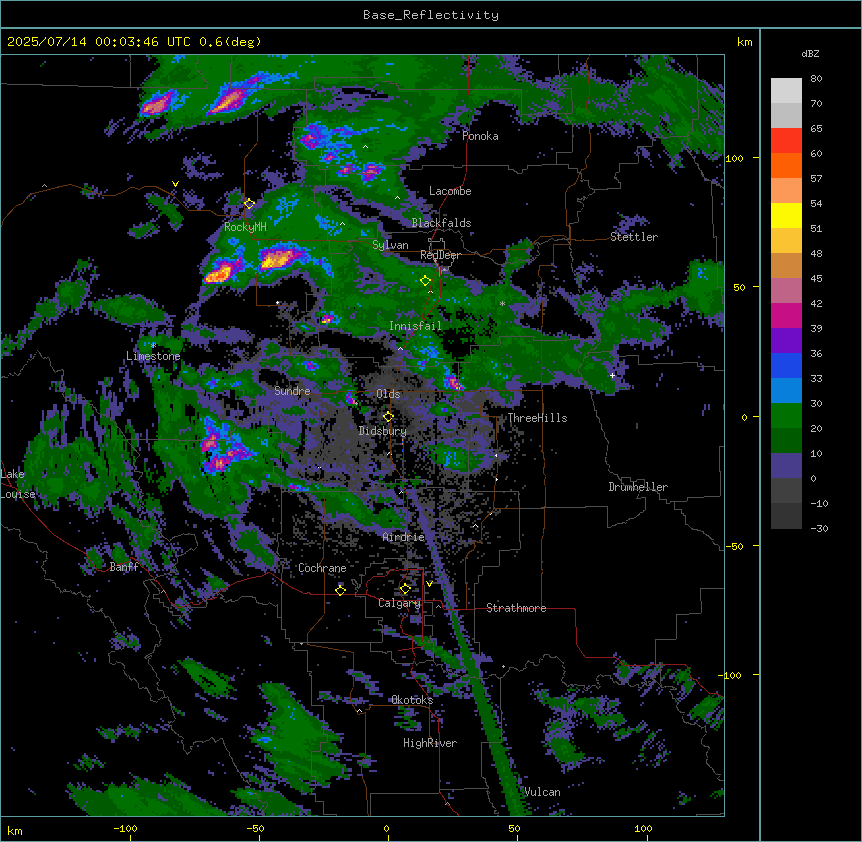Click the yellow v marker northwest of RockyMH
The image size is (862, 842).
175,184
